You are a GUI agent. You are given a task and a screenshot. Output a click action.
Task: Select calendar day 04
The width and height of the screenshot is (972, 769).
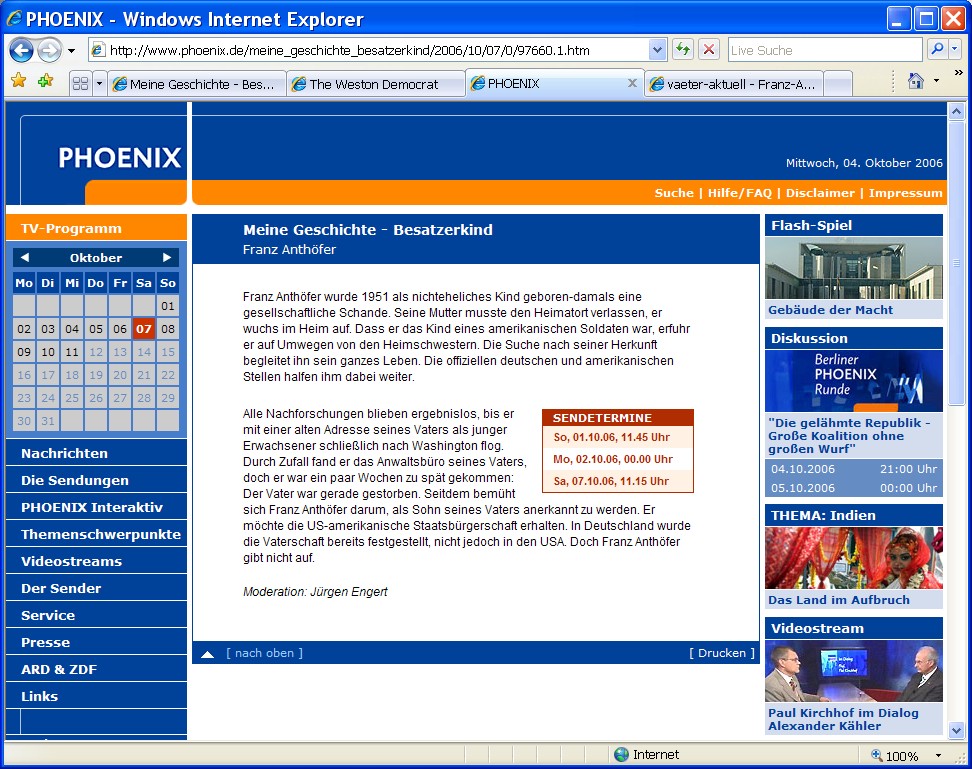(x=72, y=328)
